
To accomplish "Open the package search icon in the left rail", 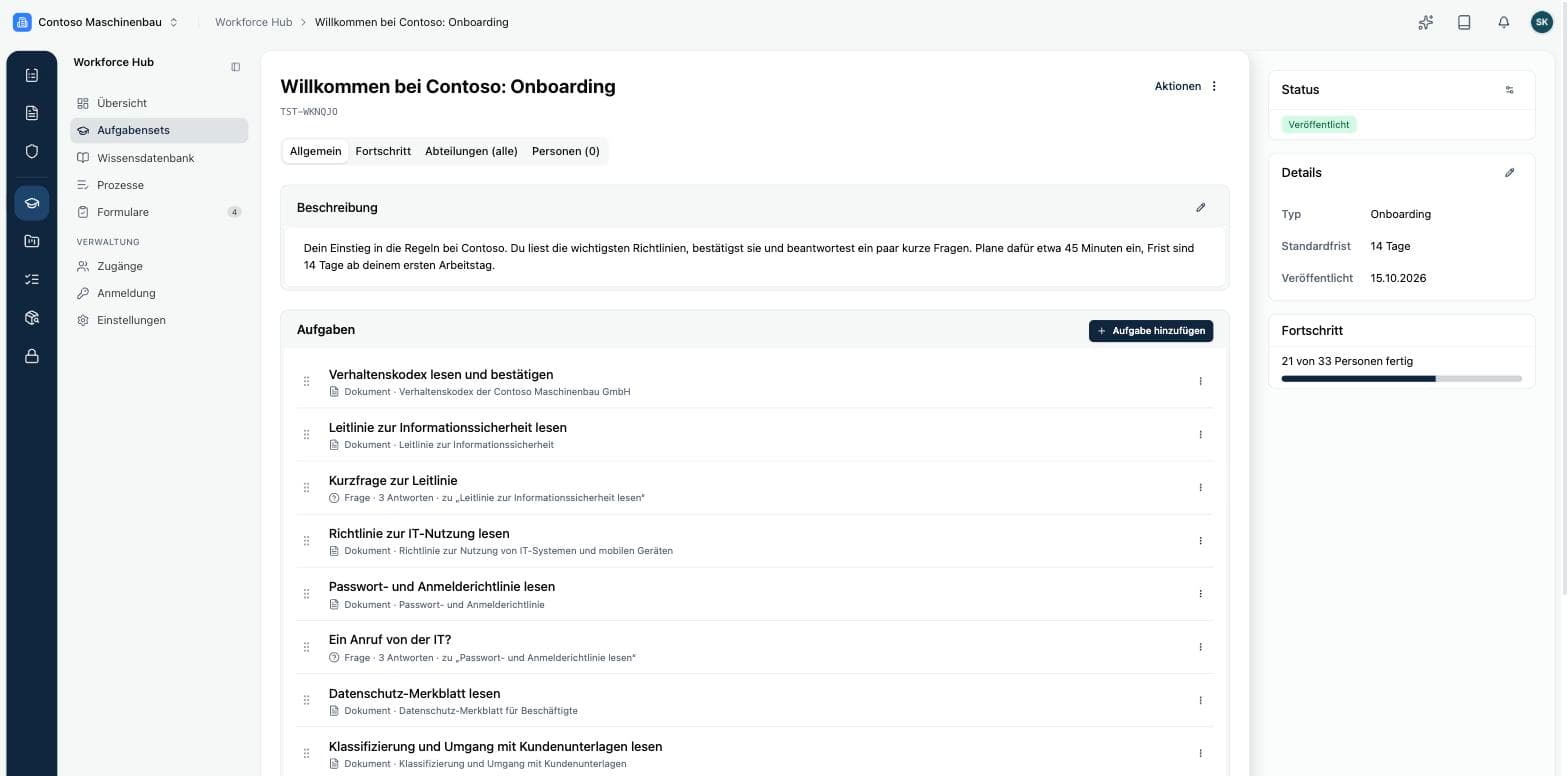I will click(32, 318).
